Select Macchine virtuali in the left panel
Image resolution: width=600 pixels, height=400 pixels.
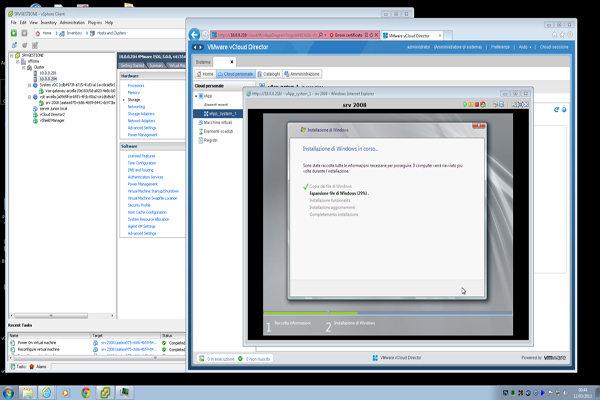[220, 123]
